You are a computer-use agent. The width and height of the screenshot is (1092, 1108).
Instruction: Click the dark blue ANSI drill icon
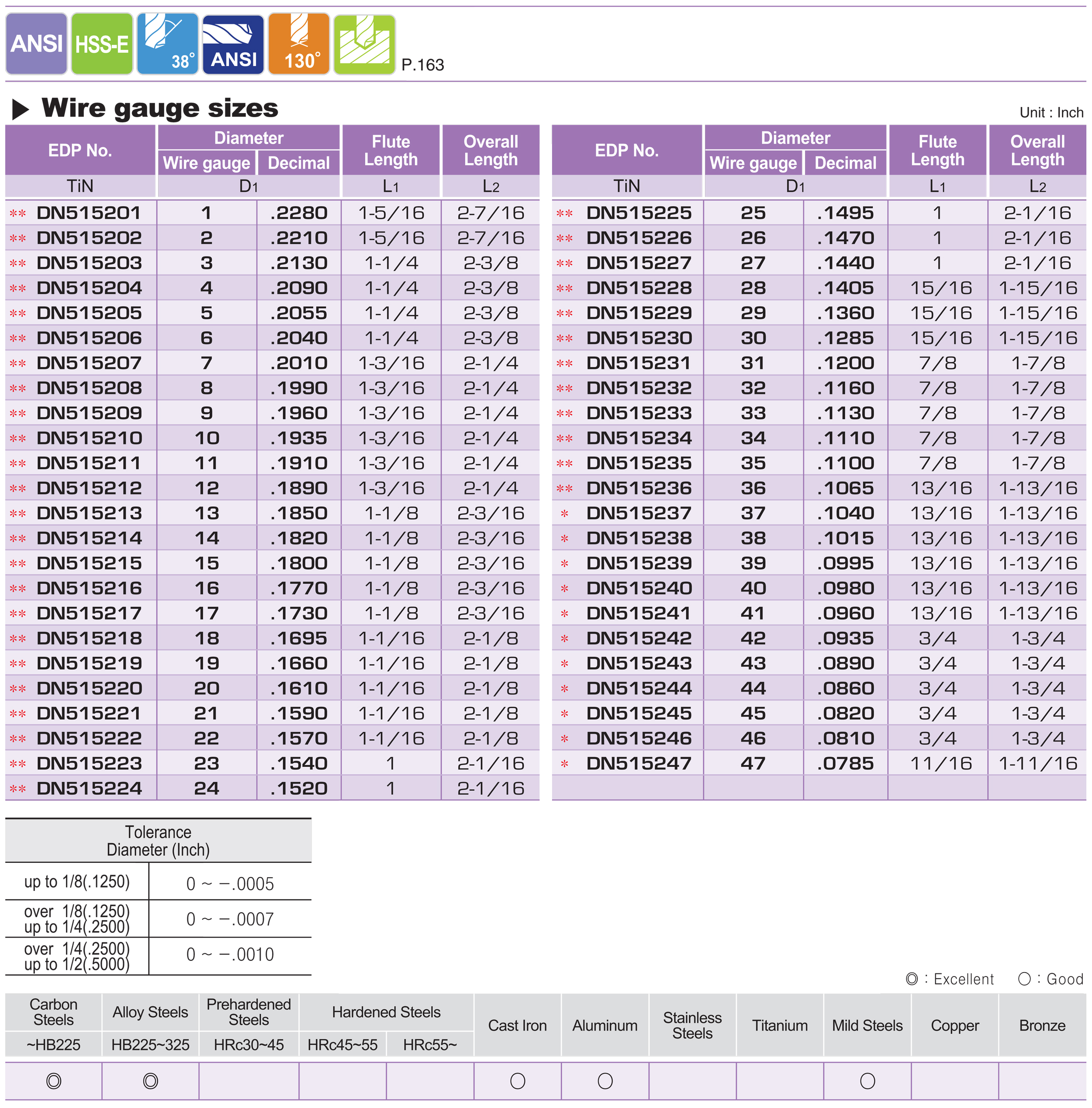(233, 44)
